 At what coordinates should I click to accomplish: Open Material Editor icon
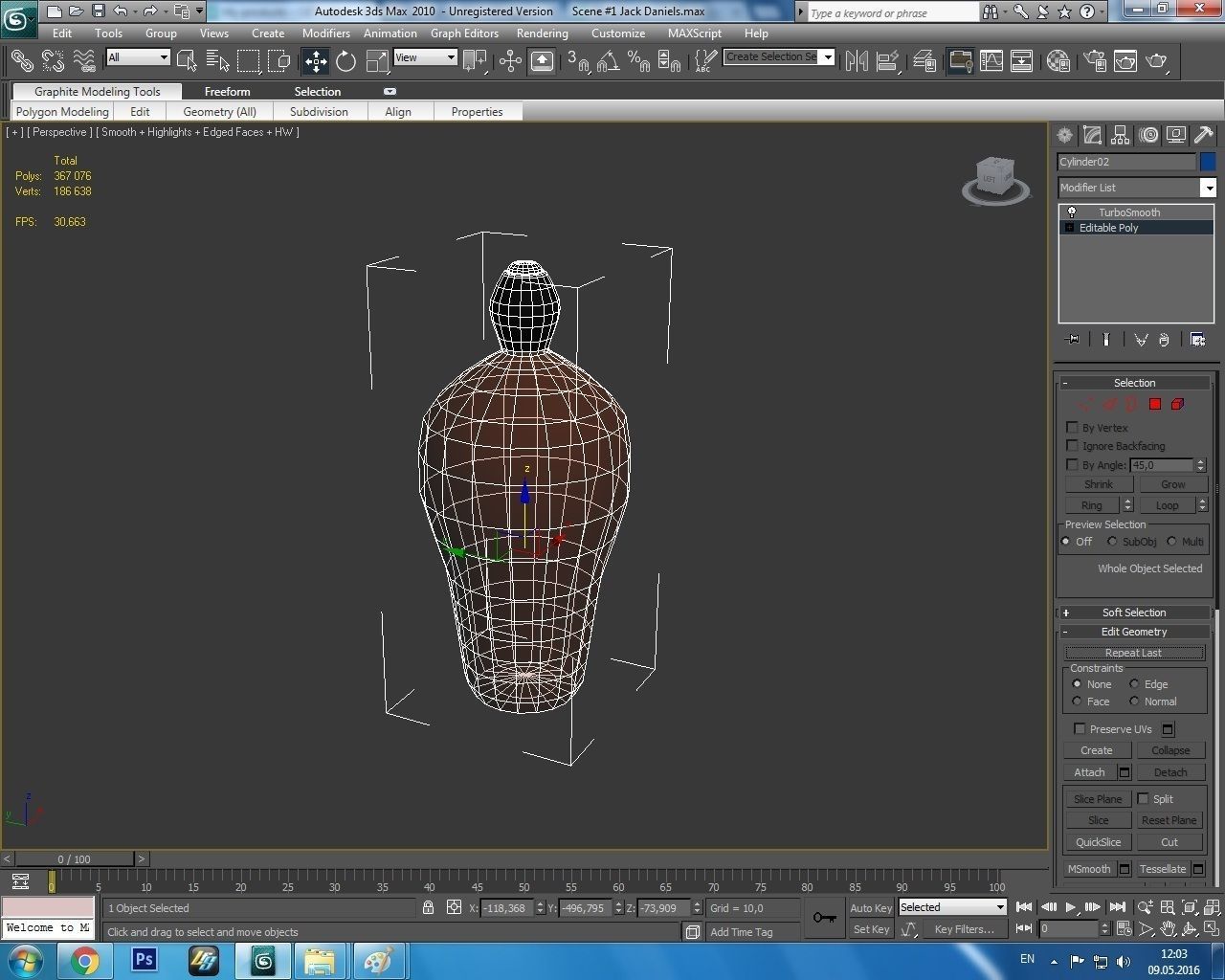(x=1058, y=61)
